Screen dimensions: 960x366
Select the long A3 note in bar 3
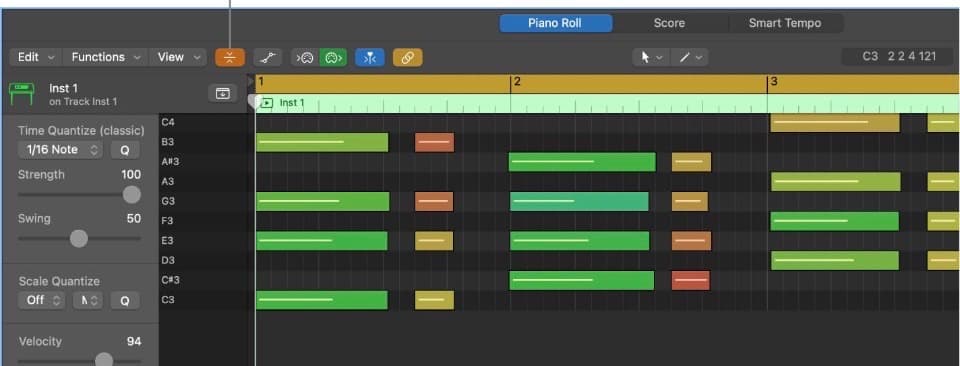point(836,182)
